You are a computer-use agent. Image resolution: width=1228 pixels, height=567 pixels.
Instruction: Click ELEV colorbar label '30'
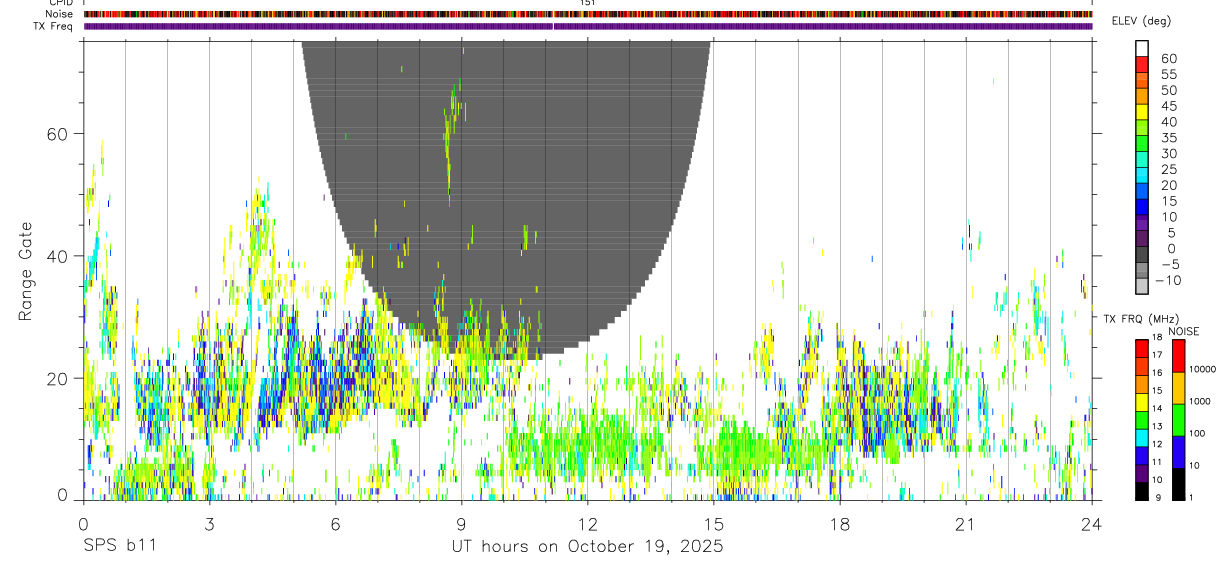click(x=1169, y=154)
